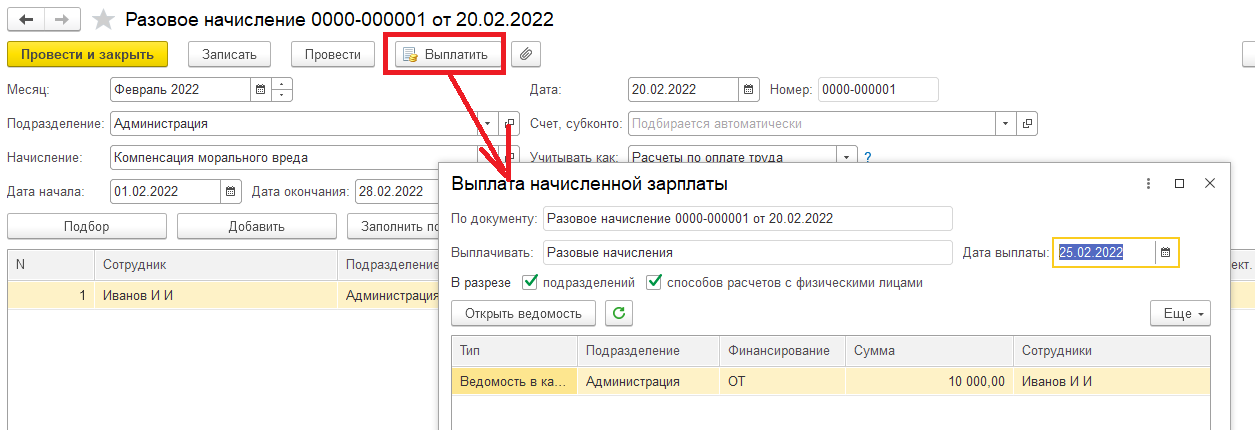Go forward with the right arrow

[62, 20]
